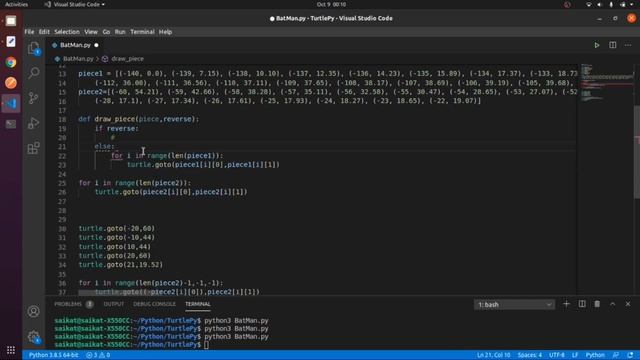This screenshot has height=360, width=640.
Task: Open the Selection menu
Action: 67,32
